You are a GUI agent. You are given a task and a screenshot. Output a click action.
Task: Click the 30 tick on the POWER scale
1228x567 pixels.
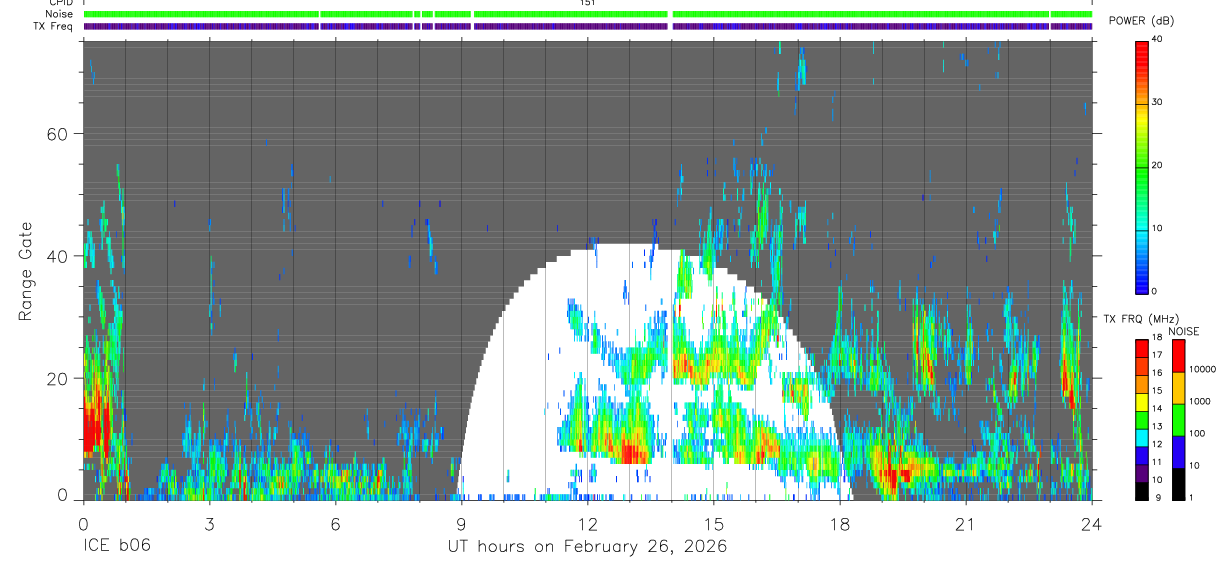[1158, 102]
